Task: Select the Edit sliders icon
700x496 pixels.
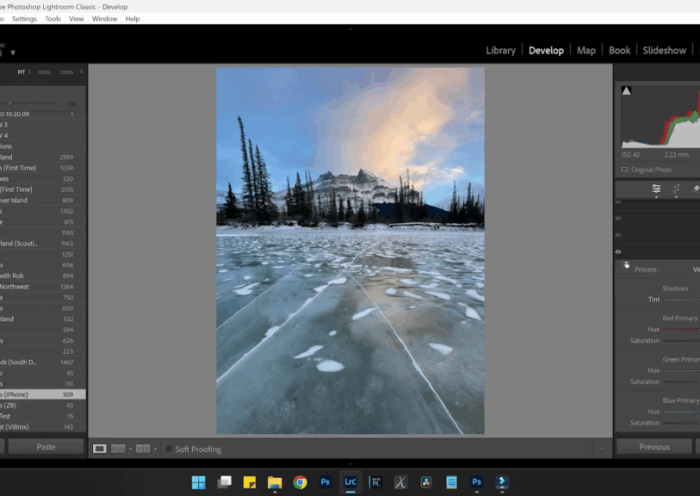Action: coord(656,188)
